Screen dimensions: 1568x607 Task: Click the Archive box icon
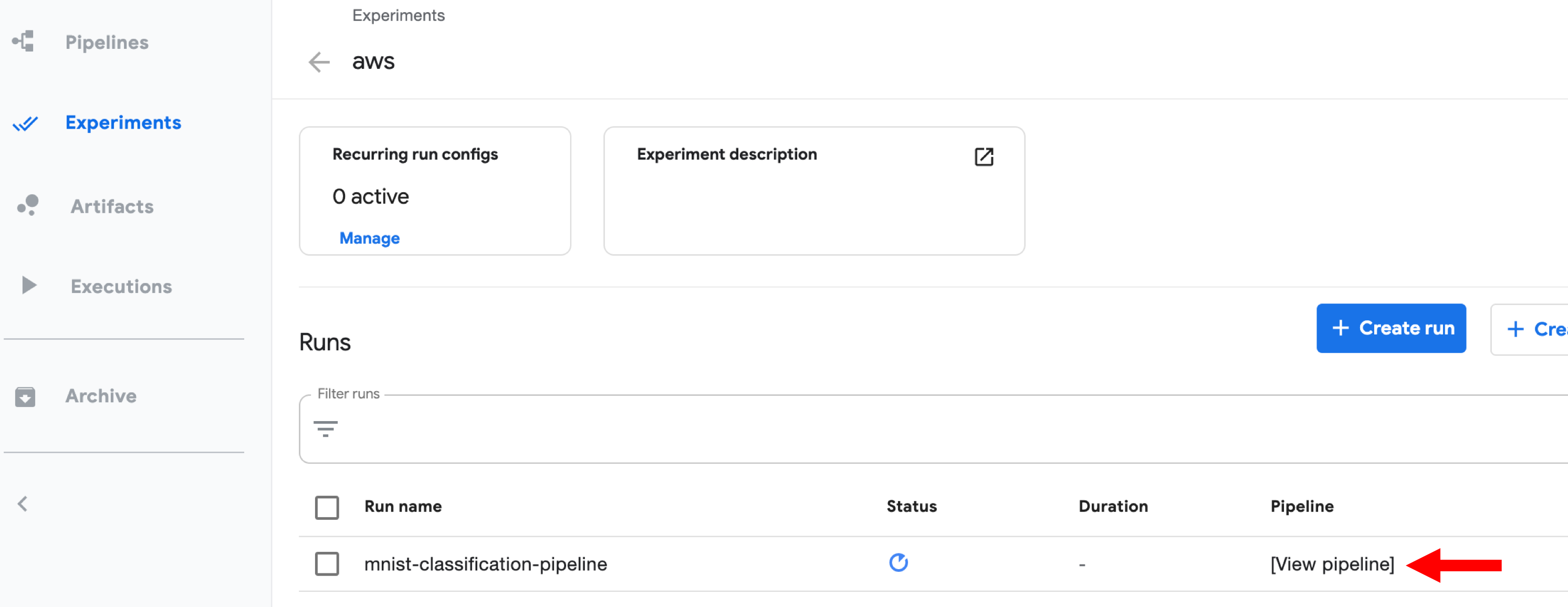coord(25,396)
